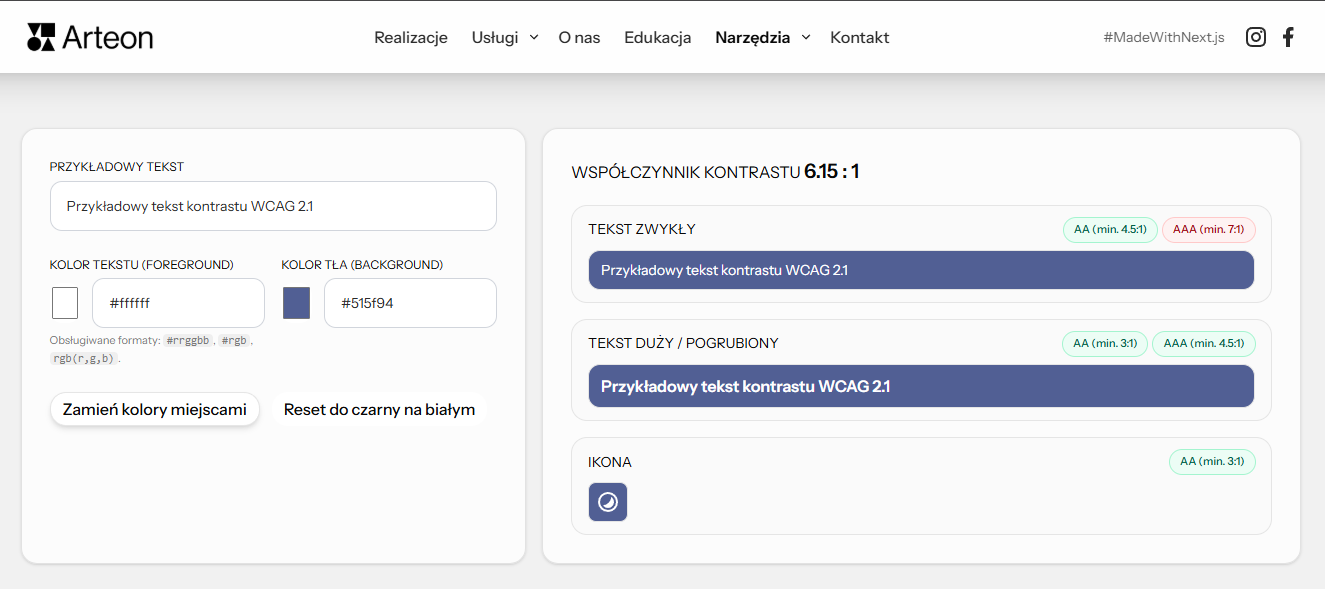
Task: Click the Reset do czarny na białym button
Action: pos(380,409)
